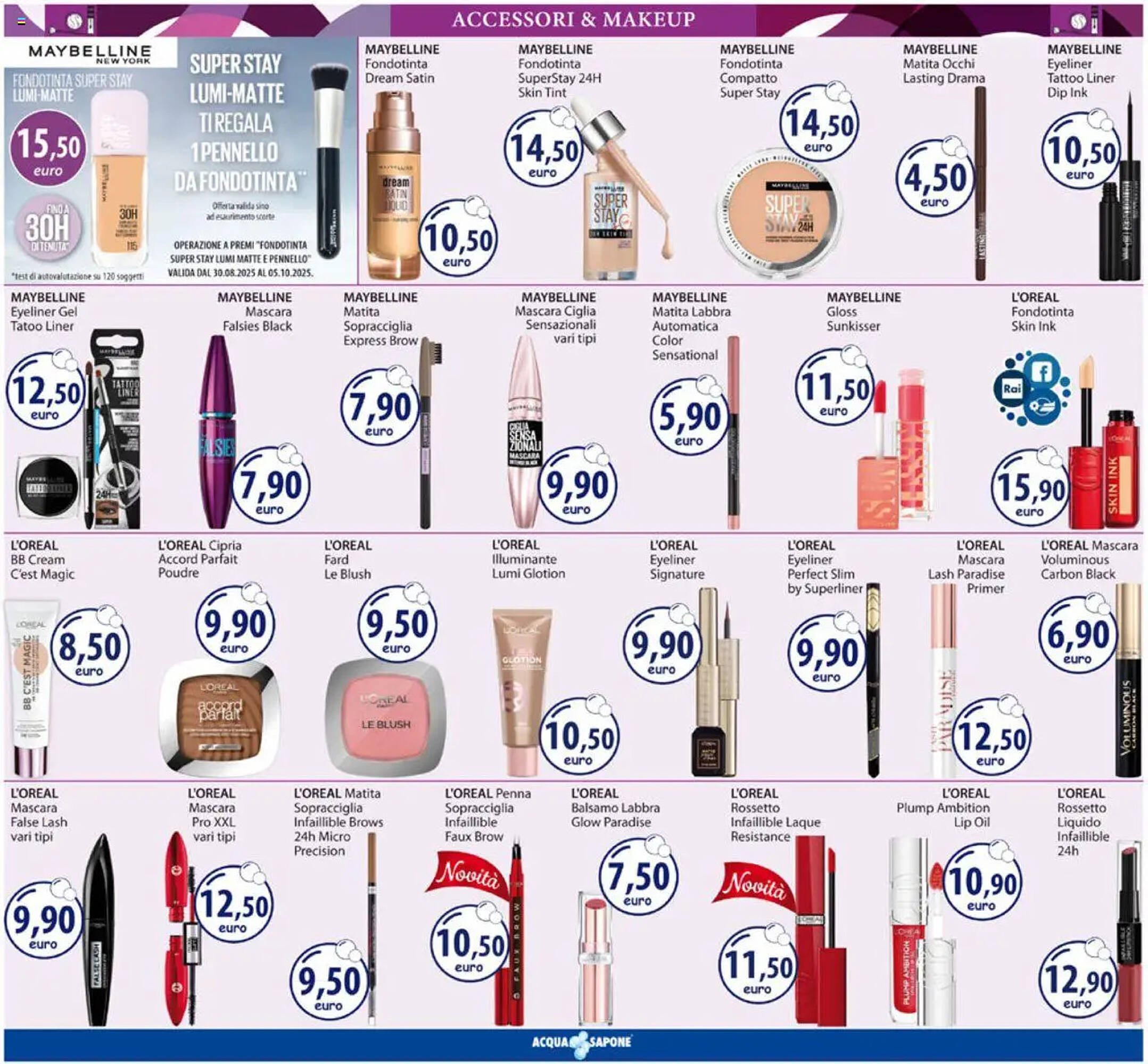
Task: Click the Maybelline New York logo banner
Action: coord(90,54)
